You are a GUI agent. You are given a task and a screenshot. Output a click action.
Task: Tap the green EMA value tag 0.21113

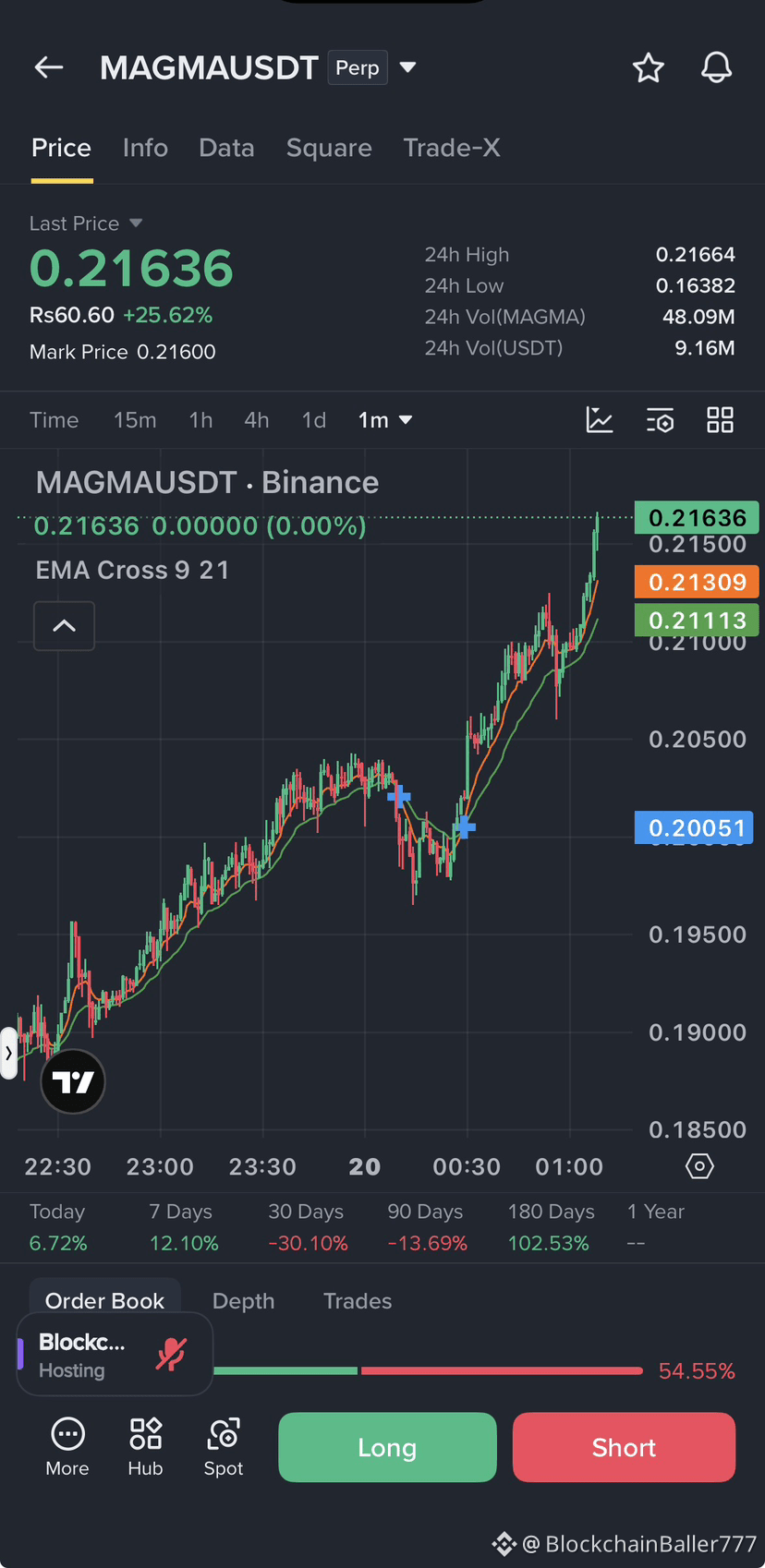click(x=697, y=620)
